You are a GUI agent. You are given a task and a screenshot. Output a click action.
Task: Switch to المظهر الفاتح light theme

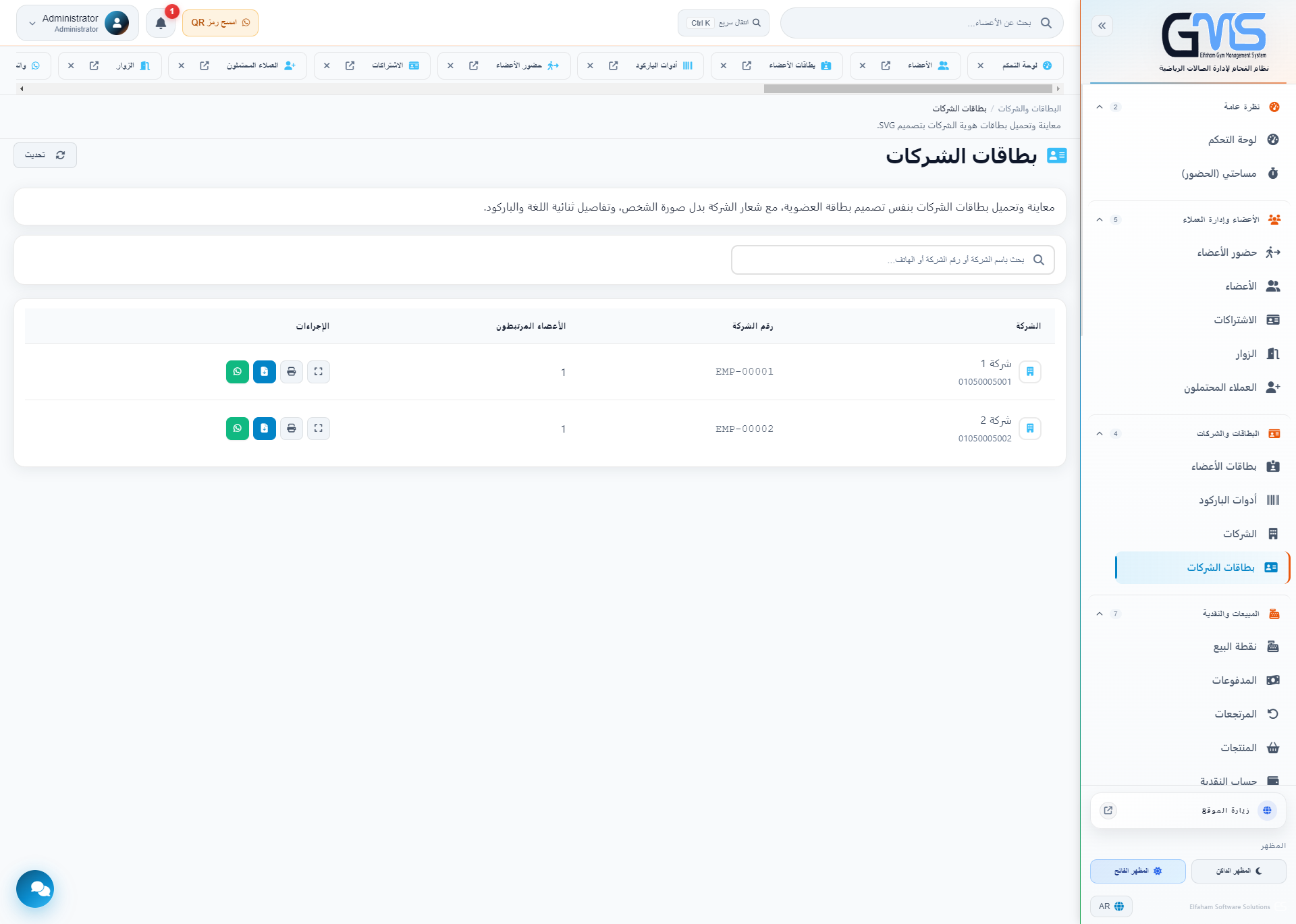pos(1138,871)
